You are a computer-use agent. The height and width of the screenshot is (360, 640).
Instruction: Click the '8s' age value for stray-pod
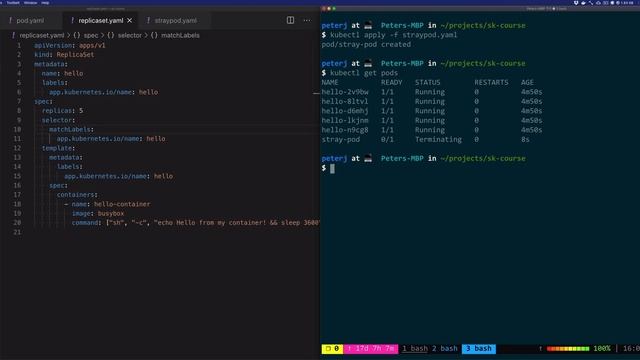click(x=525, y=140)
